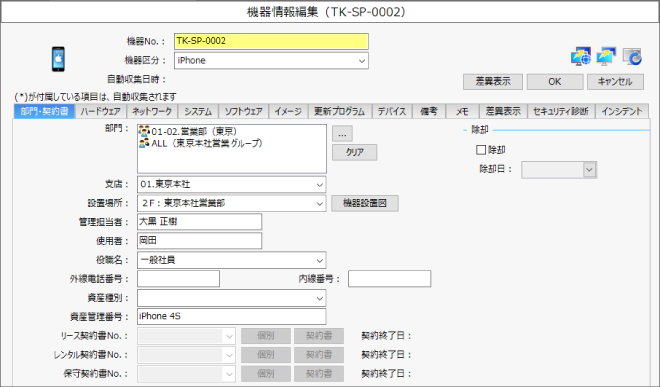Click the 外線電話番号 input field

coord(178,279)
